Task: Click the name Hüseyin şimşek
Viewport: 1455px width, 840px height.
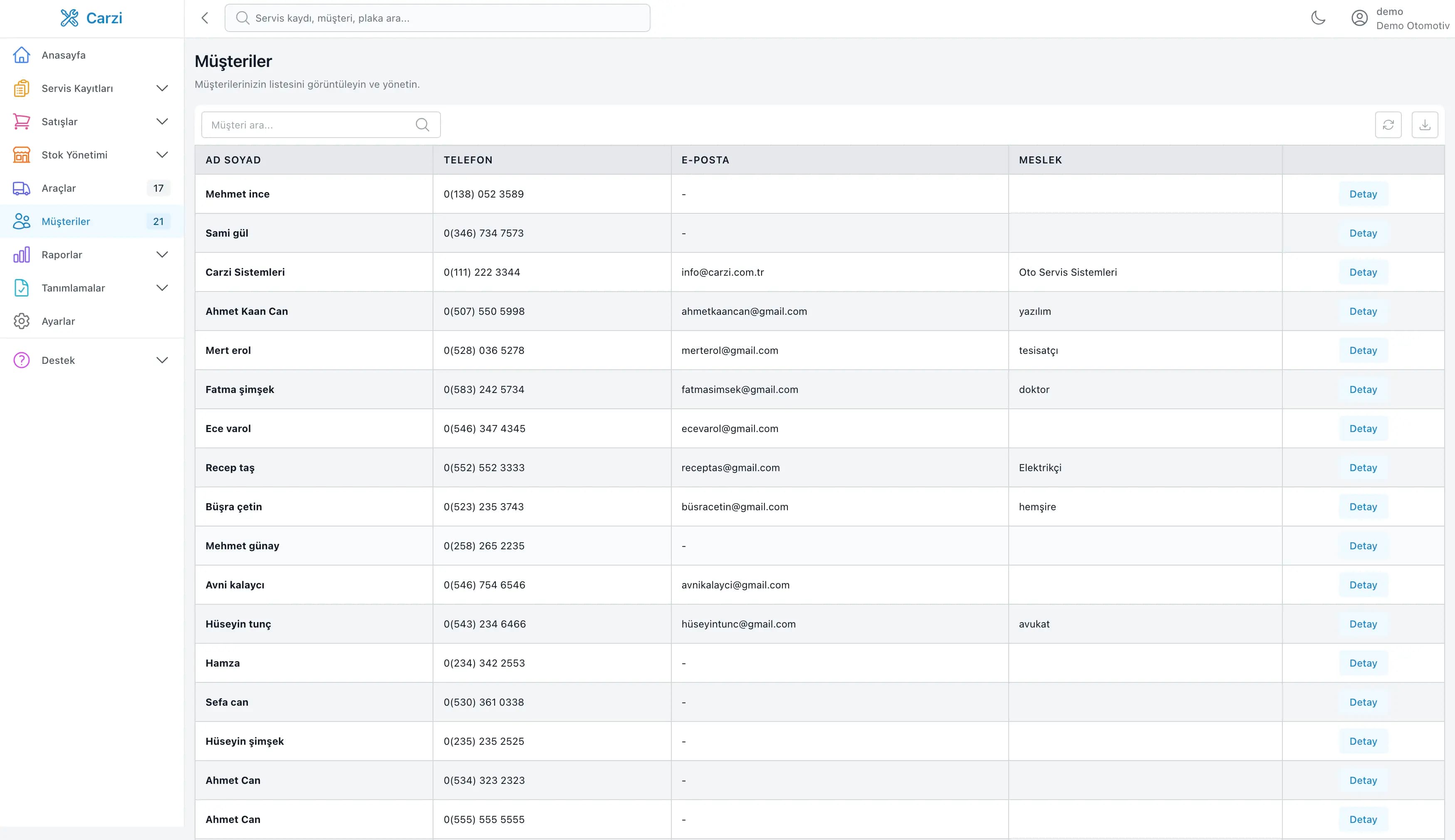Action: [245, 741]
